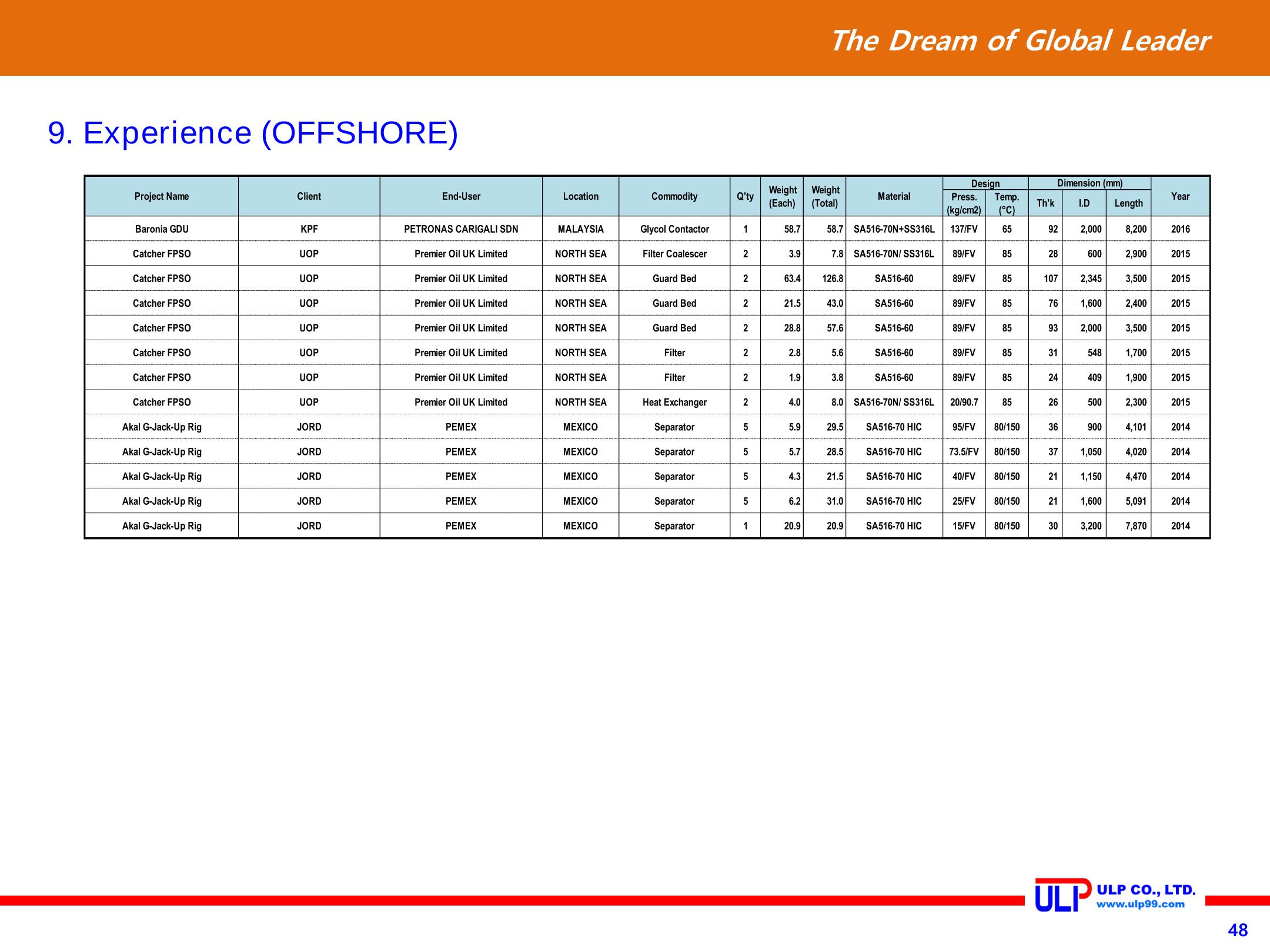Select the '95/FV' pressure cell
The width and height of the screenshot is (1270, 952).
964,427
